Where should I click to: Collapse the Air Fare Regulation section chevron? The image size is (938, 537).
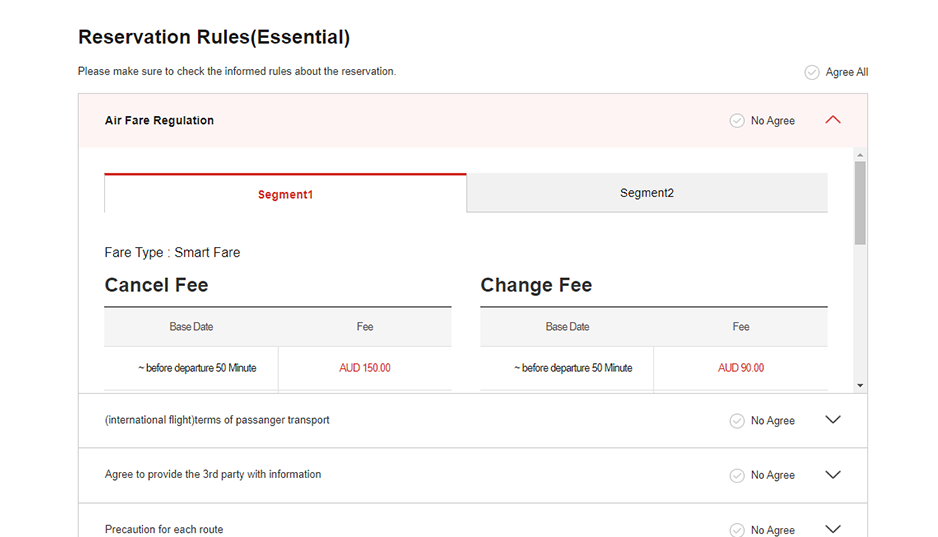(x=832, y=120)
